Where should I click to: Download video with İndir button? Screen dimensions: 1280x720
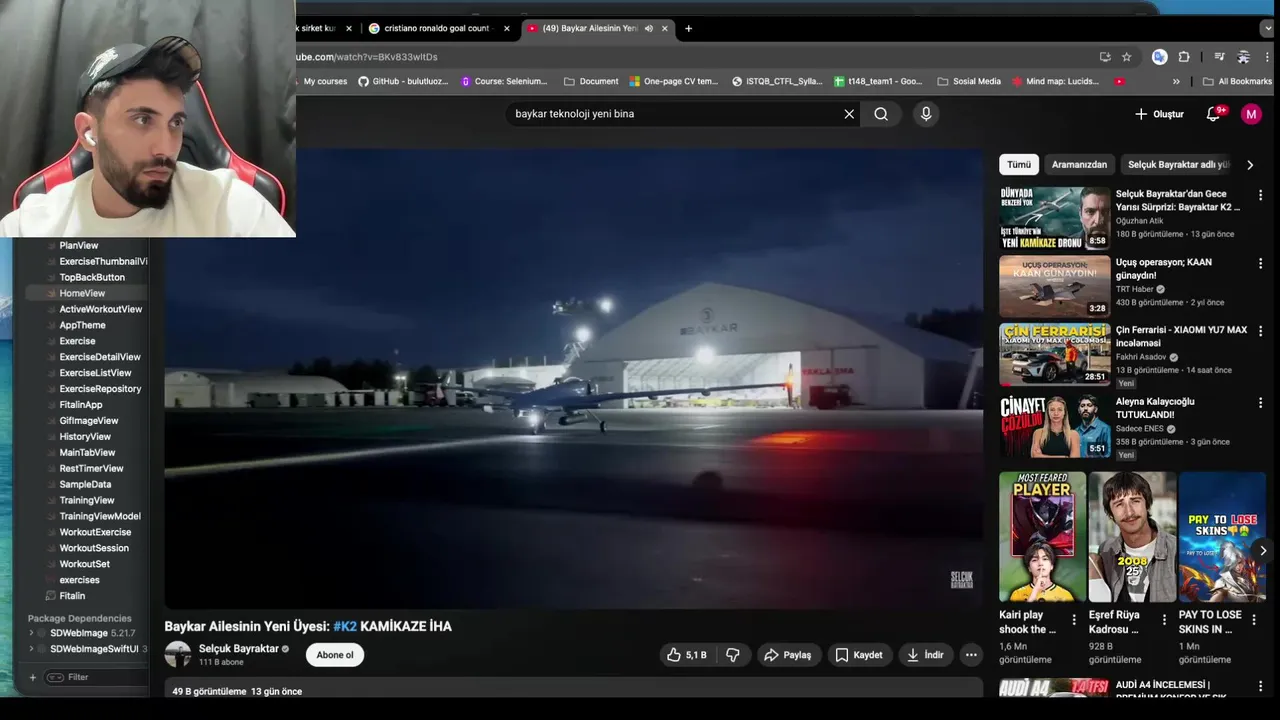[x=925, y=655]
